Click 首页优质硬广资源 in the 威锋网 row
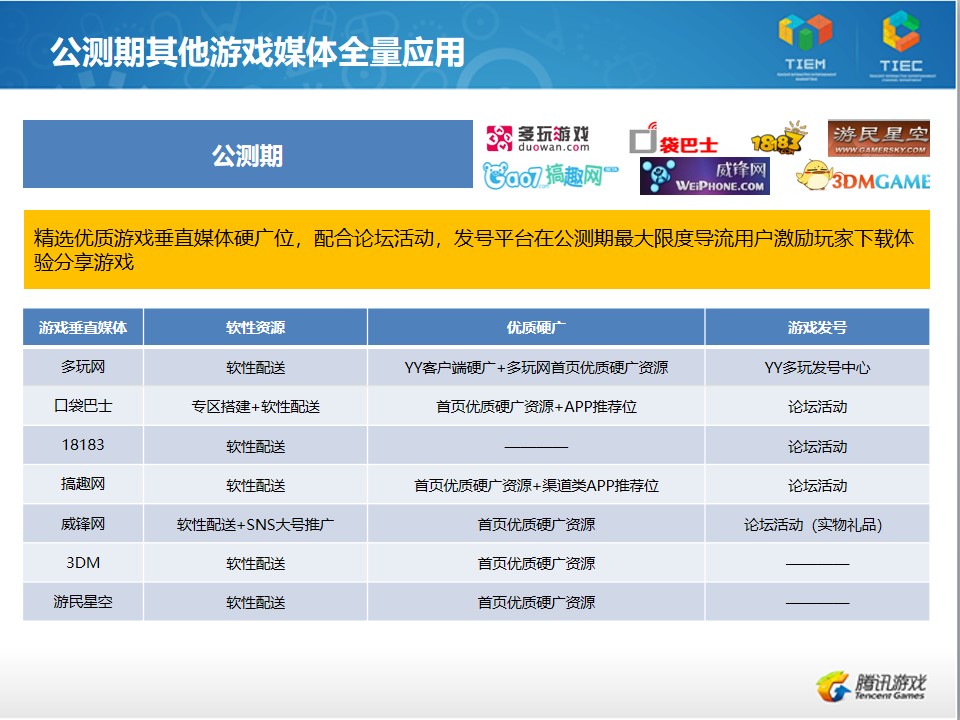The image size is (960, 720). coord(536,524)
